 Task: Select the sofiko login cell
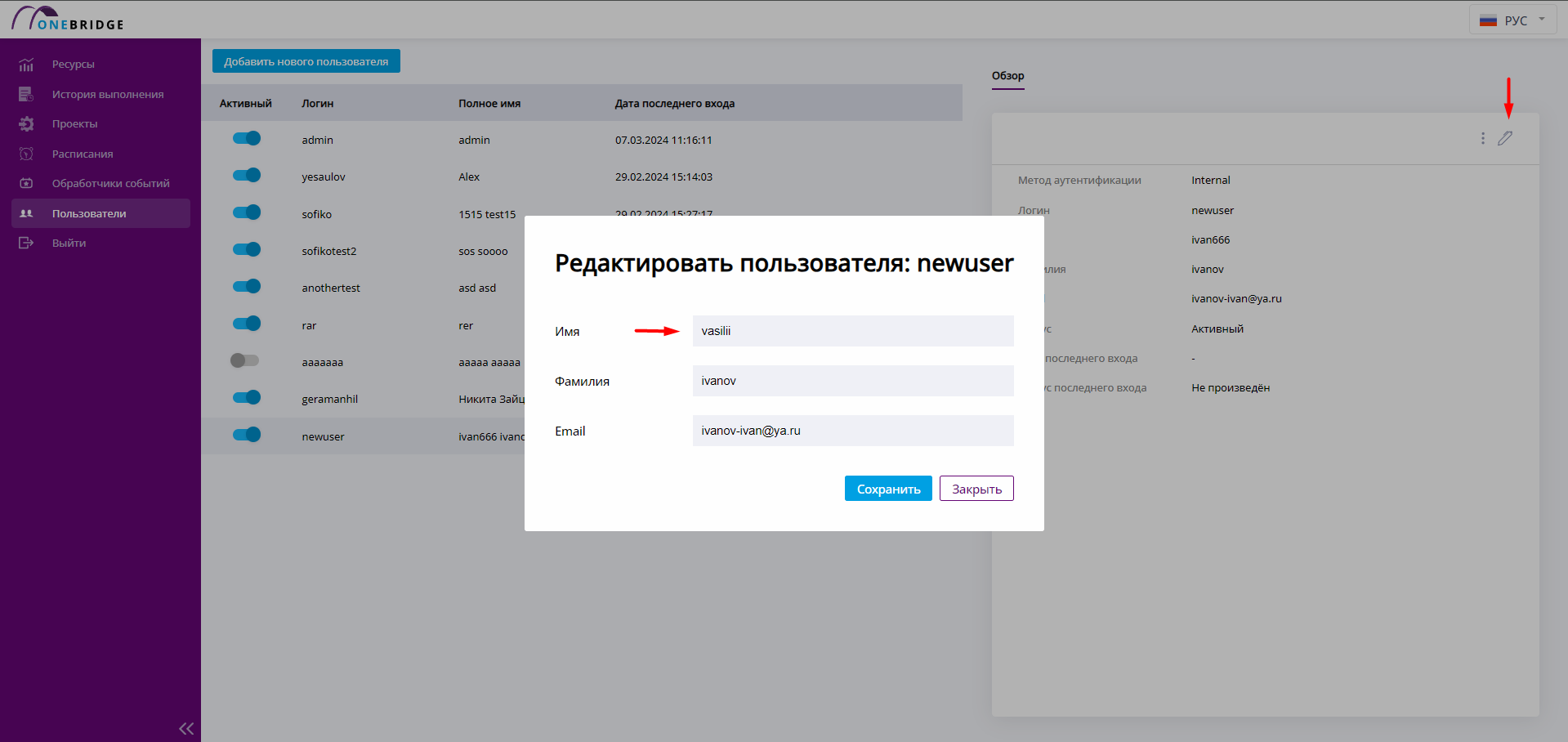tap(316, 215)
